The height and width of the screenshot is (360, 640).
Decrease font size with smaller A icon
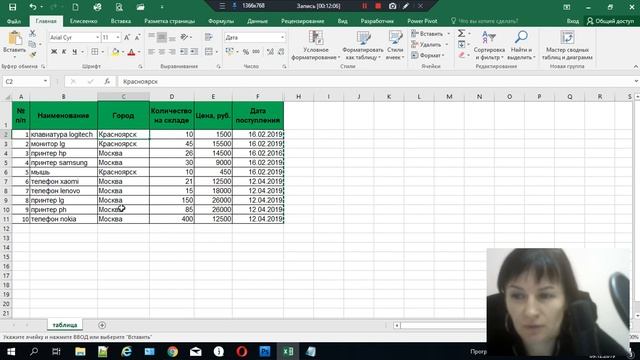click(x=137, y=38)
